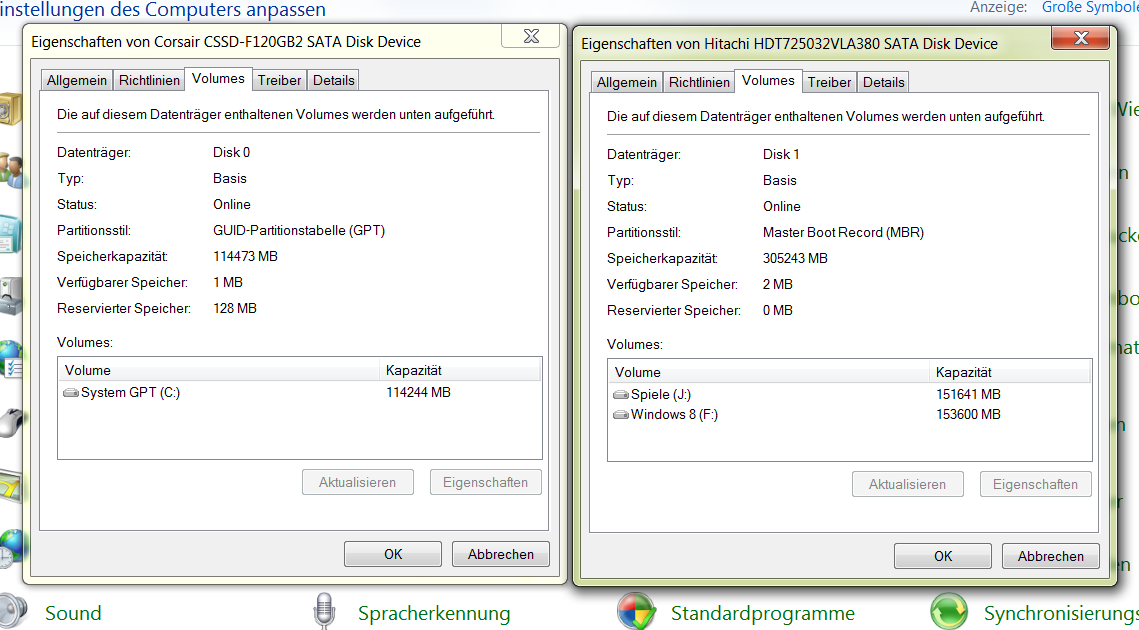Viewport: 1139px width, 630px height.
Task: Click Kapazität column header in Corsair list
Action: pyautogui.click(x=460, y=370)
